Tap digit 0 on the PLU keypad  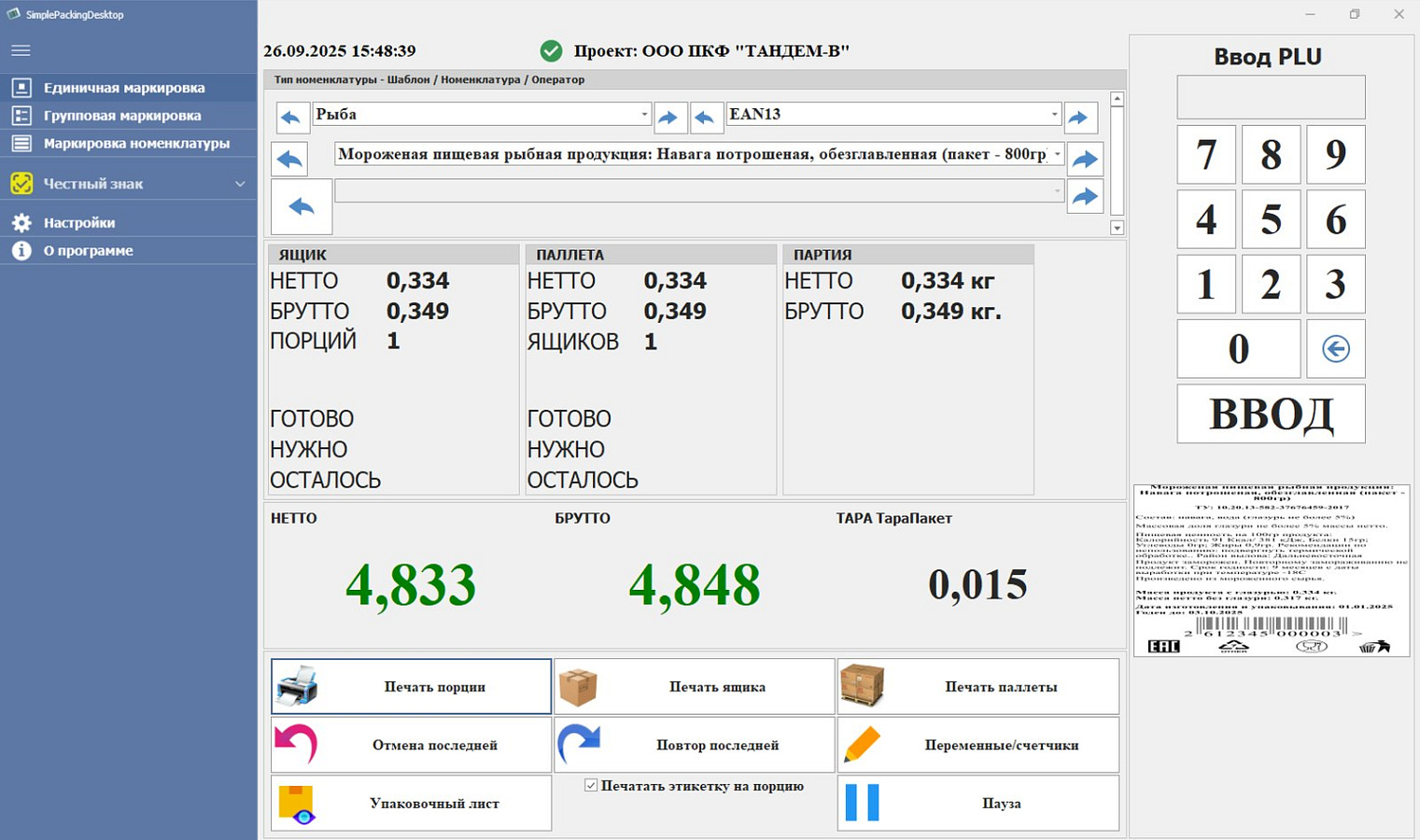tap(1239, 349)
